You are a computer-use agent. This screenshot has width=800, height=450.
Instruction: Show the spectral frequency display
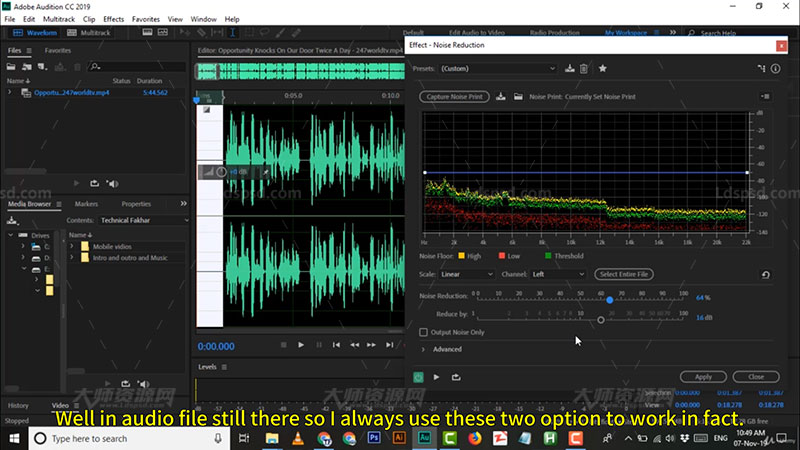click(147, 32)
